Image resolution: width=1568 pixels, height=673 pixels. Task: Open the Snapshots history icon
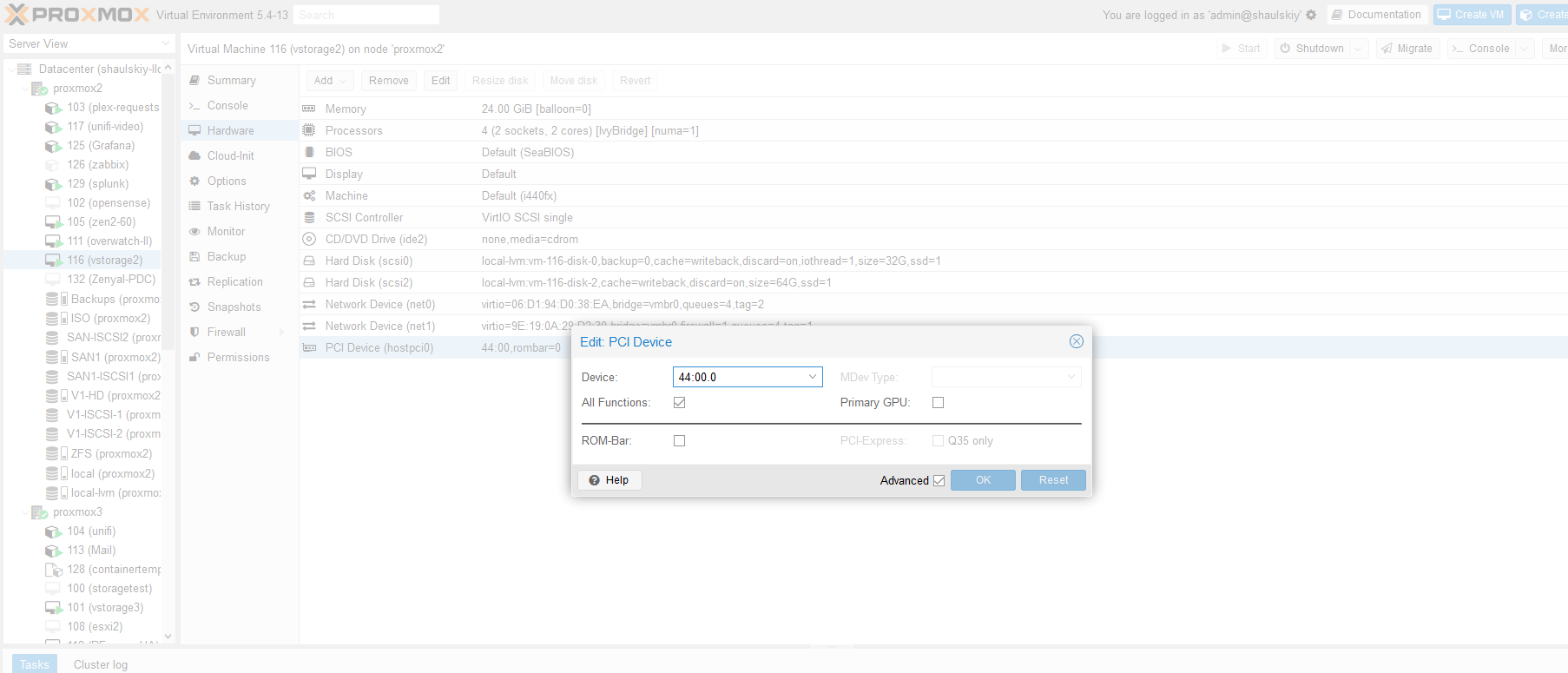coord(194,307)
